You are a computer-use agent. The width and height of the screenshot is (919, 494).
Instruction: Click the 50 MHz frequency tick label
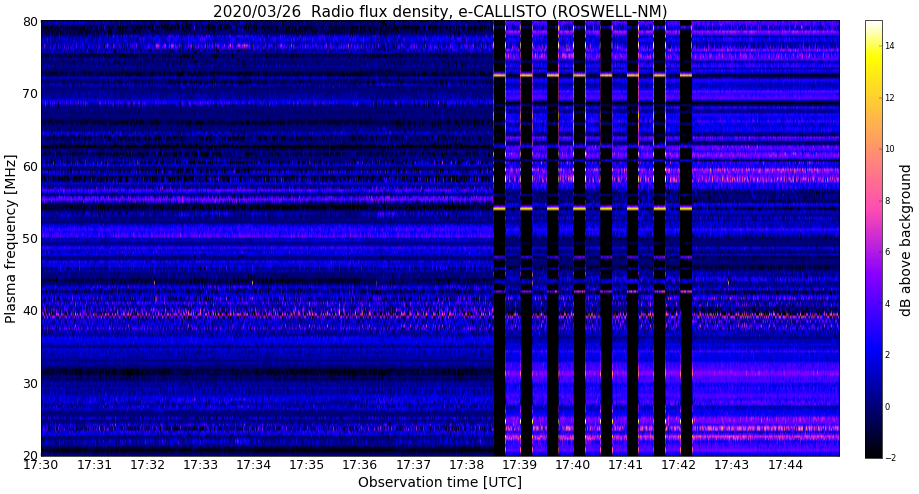click(x=30, y=239)
